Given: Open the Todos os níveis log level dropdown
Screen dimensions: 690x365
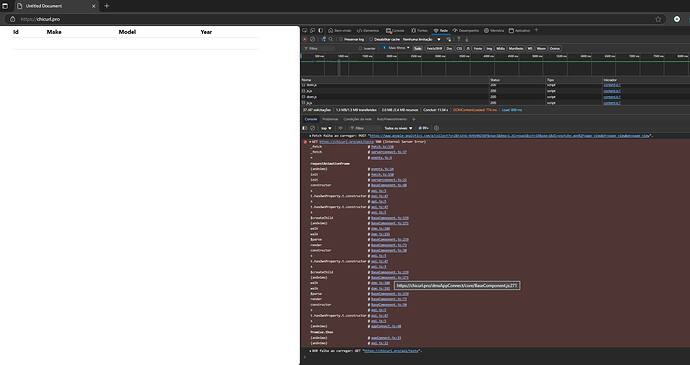Looking at the screenshot, I should click(398, 128).
